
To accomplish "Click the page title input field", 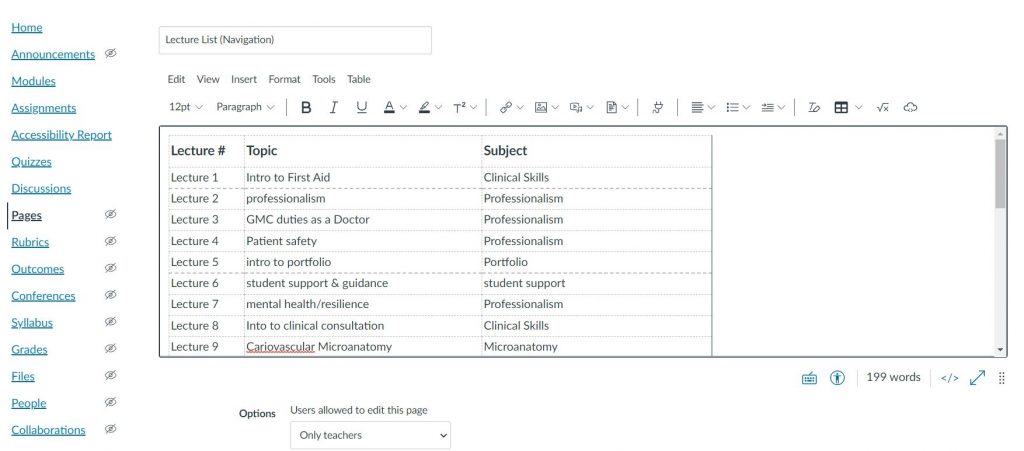I will (x=295, y=40).
